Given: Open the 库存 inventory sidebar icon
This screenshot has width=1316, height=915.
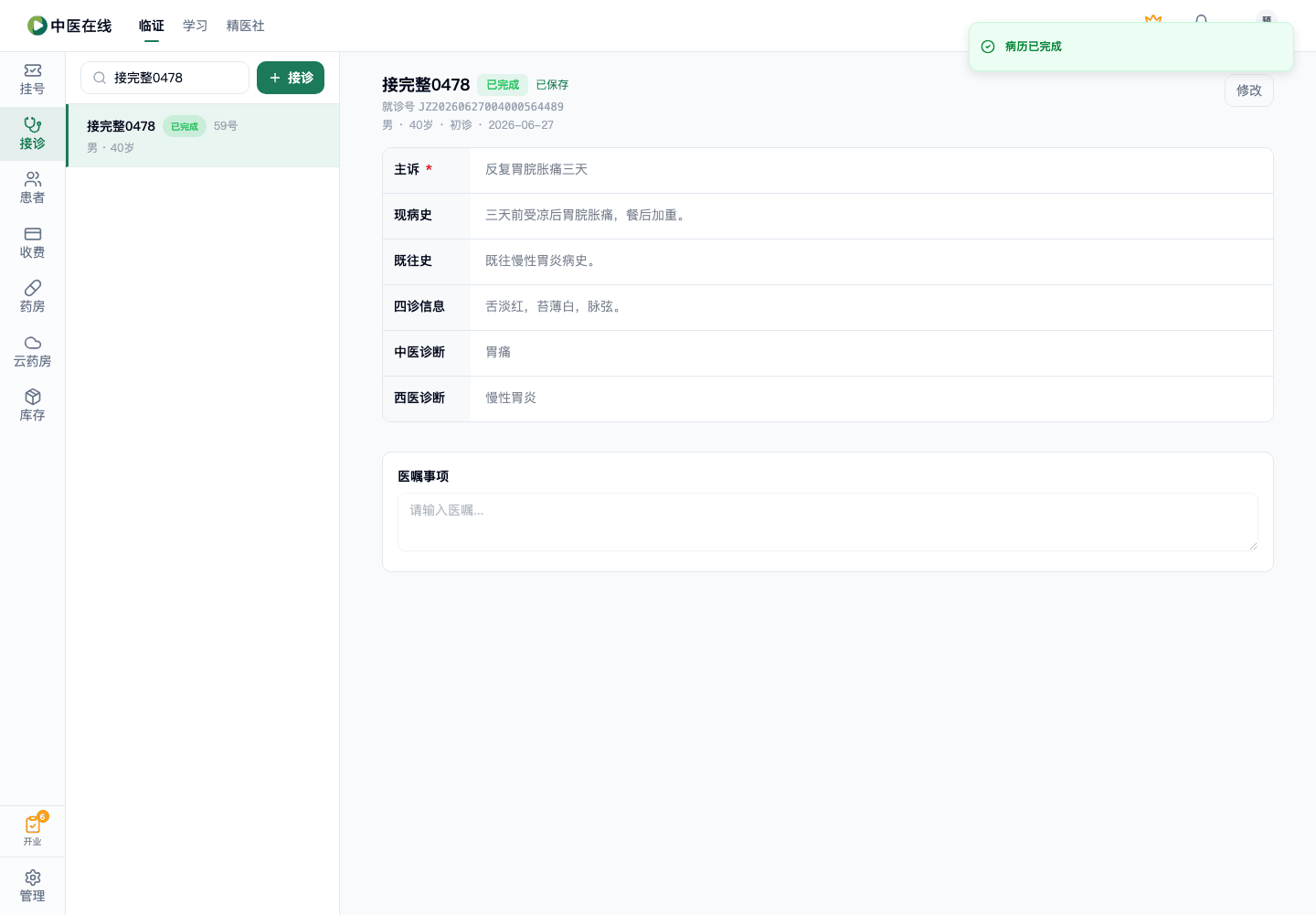Looking at the screenshot, I should point(32,406).
